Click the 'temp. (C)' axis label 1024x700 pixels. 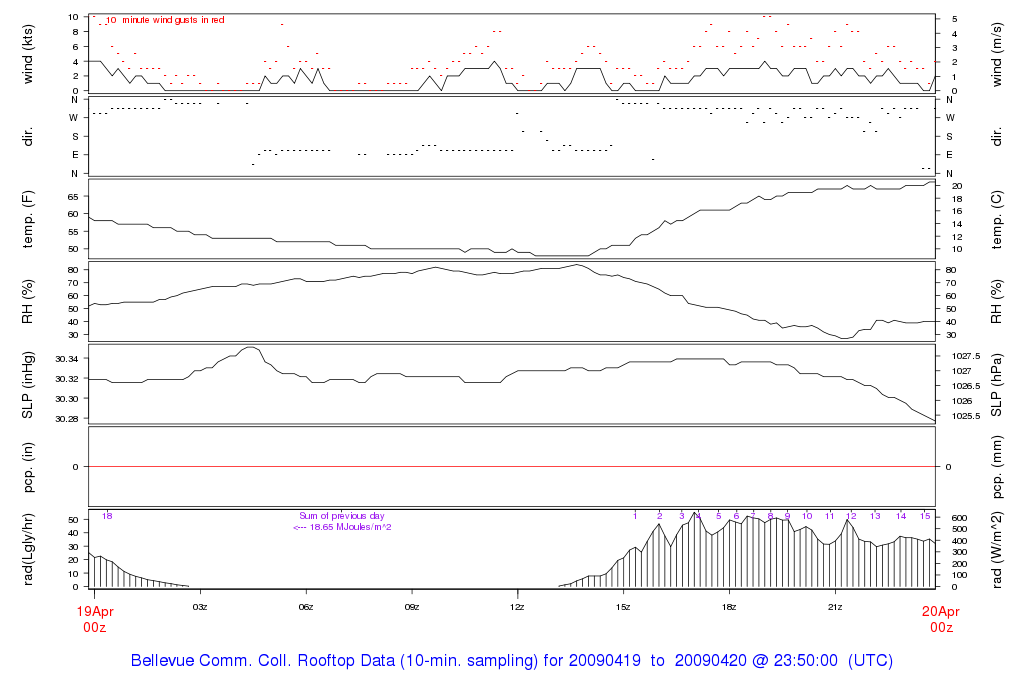[997, 219]
